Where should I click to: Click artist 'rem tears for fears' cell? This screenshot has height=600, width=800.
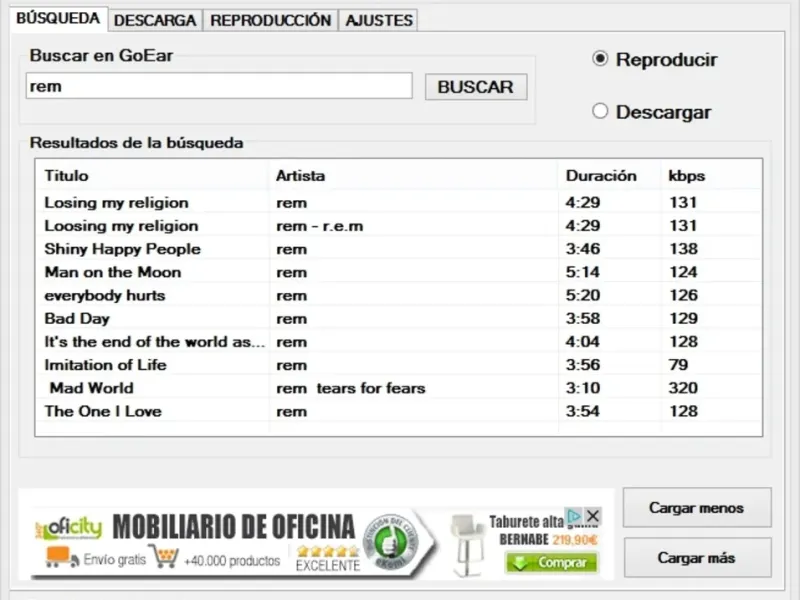[x=351, y=388]
